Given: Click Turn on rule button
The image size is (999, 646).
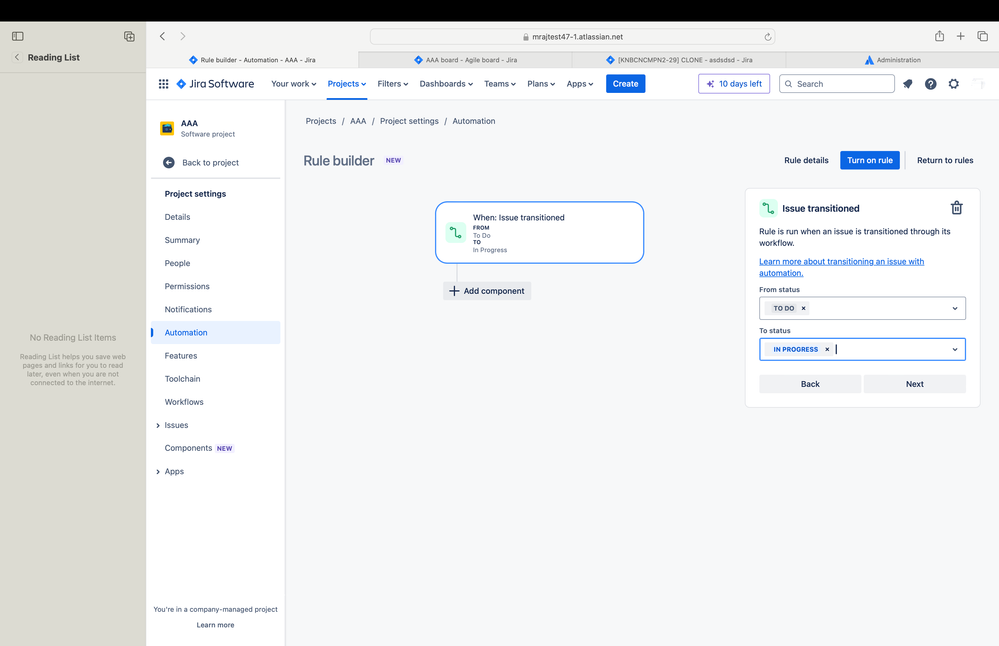Looking at the screenshot, I should pos(870,161).
